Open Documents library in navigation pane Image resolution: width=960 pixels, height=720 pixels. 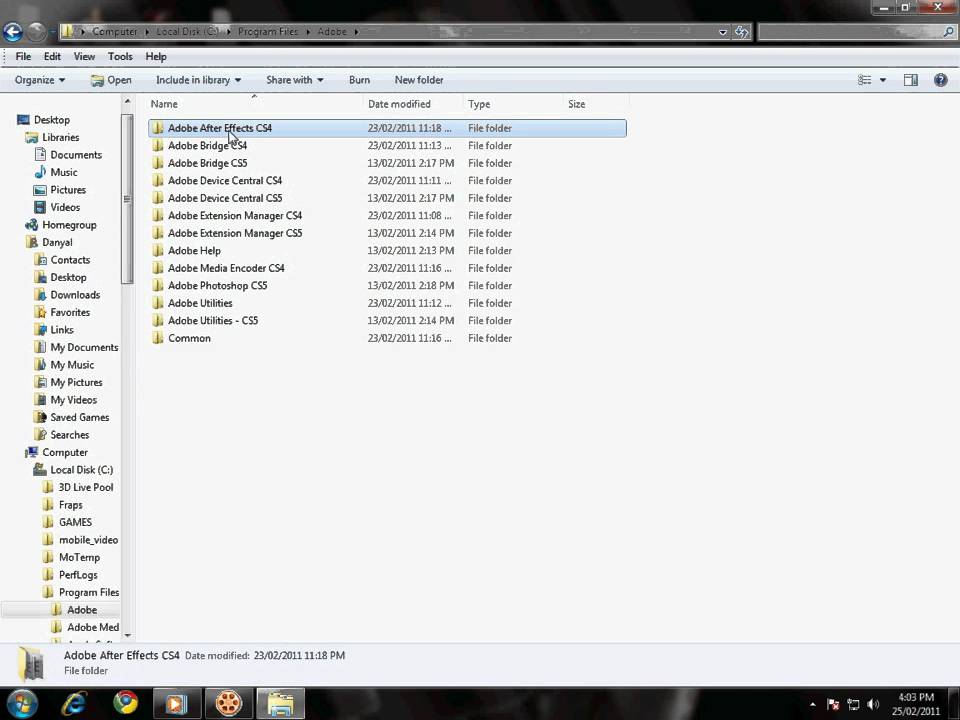[76, 155]
